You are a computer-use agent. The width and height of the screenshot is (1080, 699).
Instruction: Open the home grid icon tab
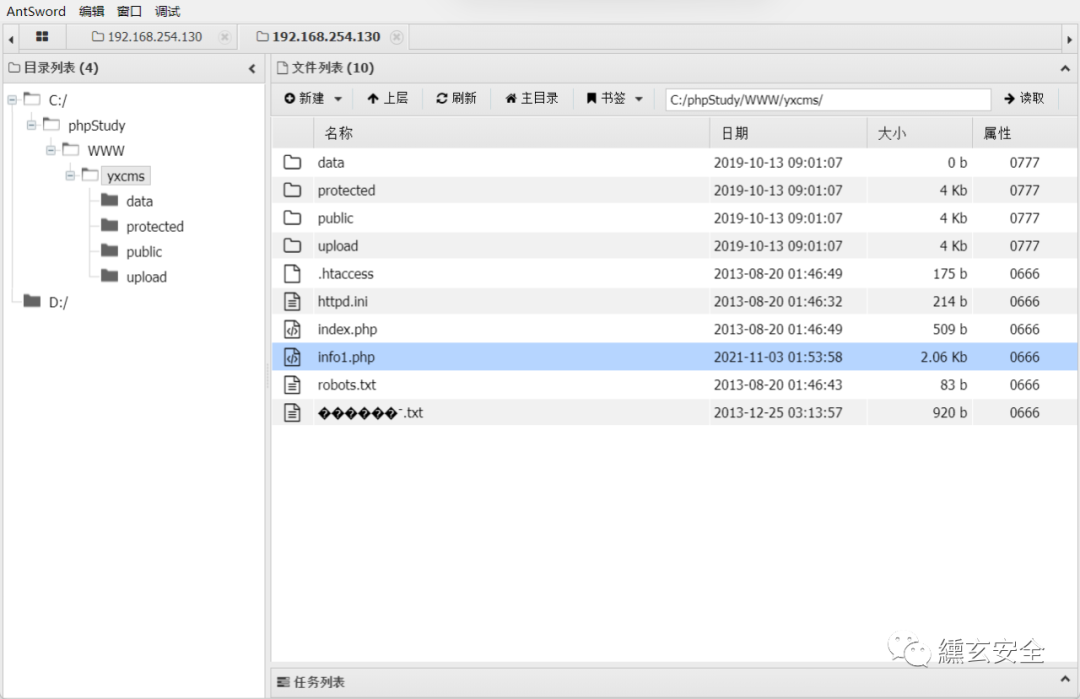[42, 36]
